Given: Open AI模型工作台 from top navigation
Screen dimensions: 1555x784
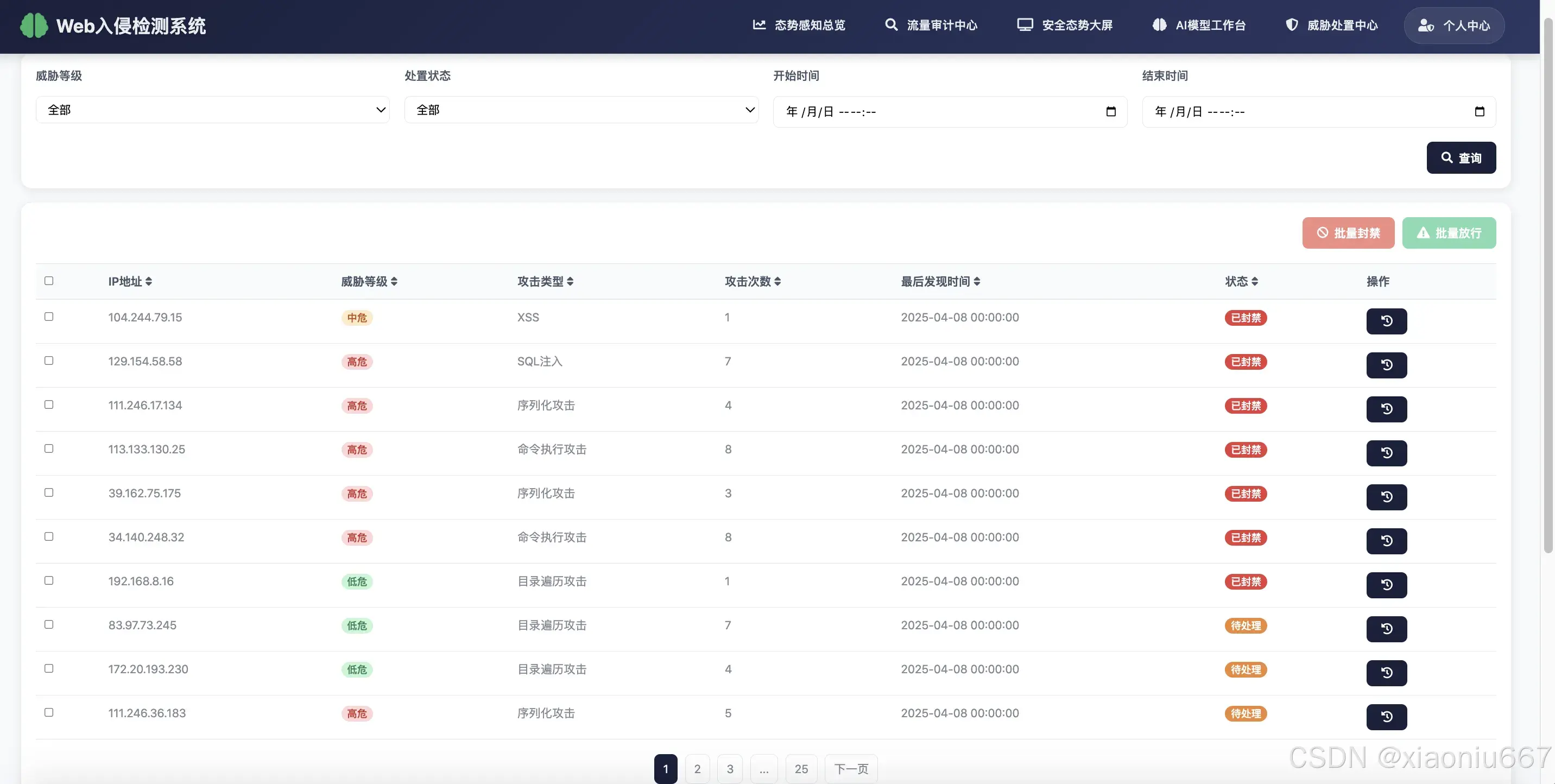Looking at the screenshot, I should [x=1199, y=26].
